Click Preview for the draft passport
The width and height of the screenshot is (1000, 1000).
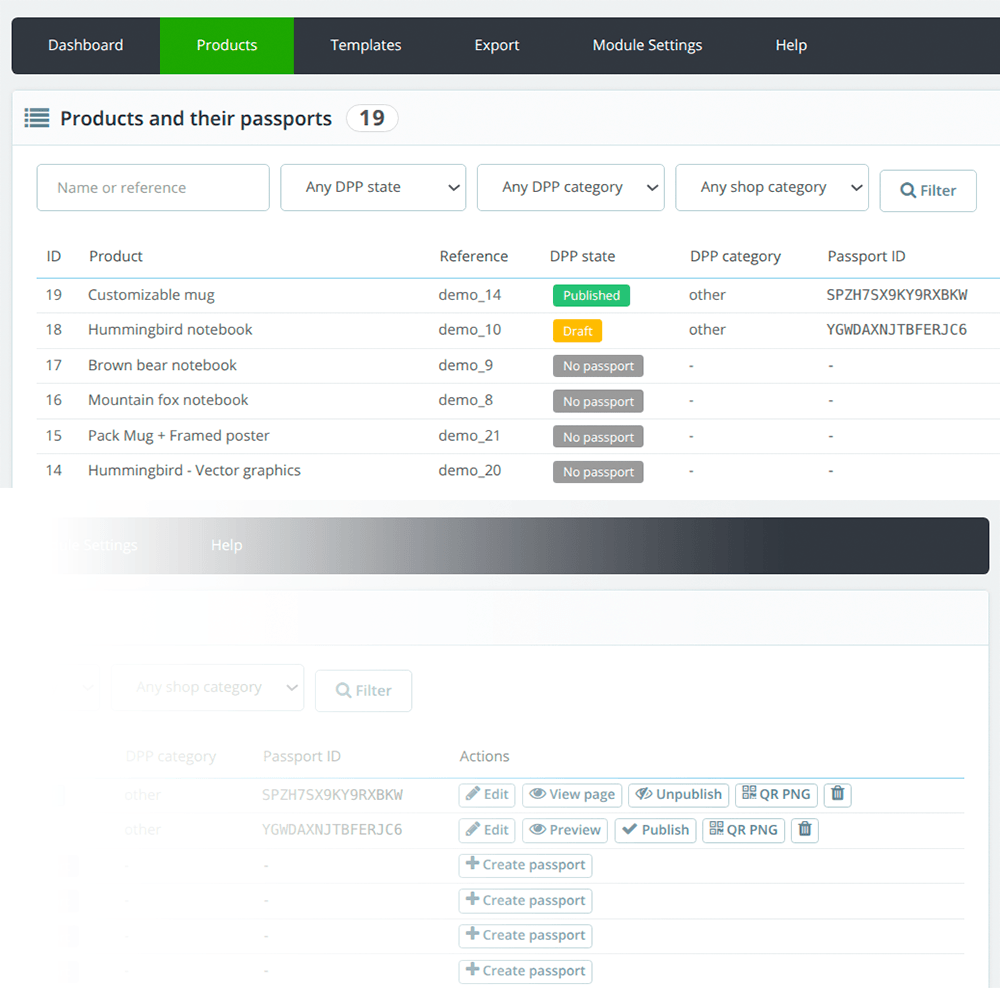(x=565, y=830)
